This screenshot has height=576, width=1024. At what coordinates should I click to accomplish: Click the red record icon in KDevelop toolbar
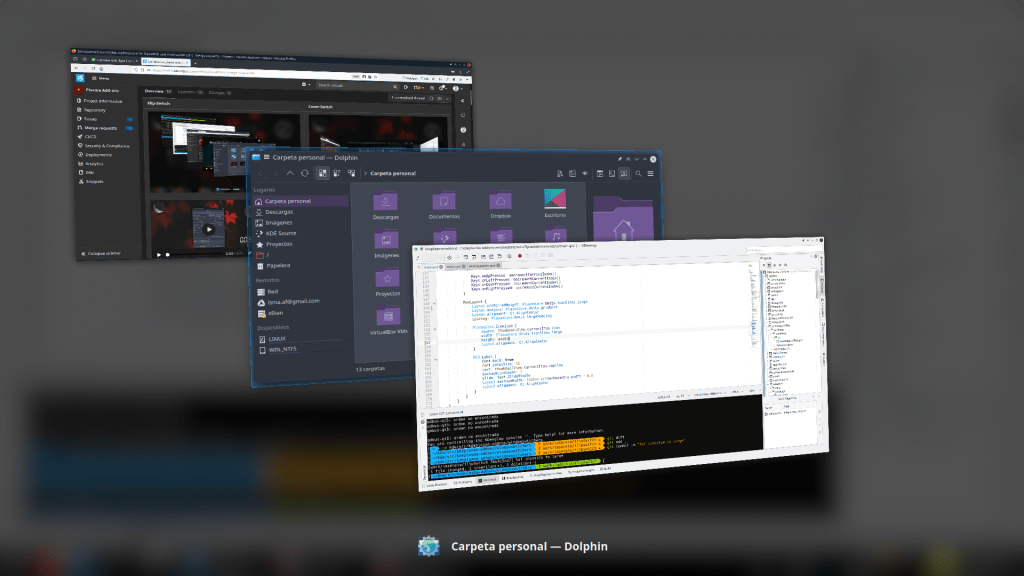coord(521,256)
